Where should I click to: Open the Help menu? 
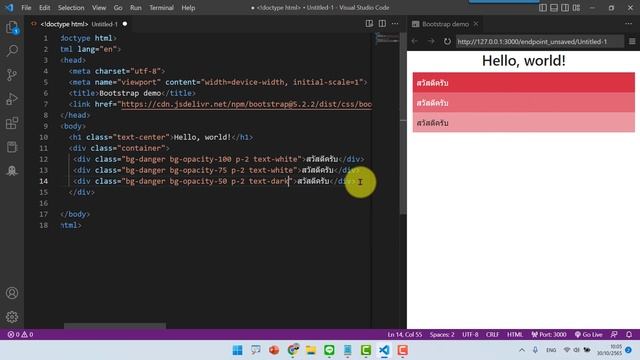click(188, 7)
